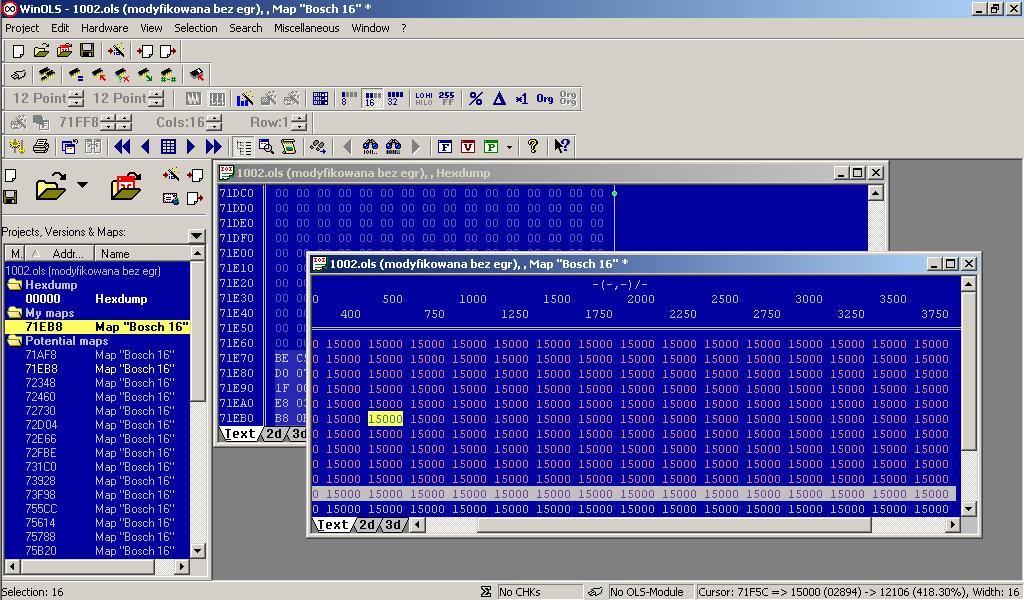
Task: Select potential map at address 731C0
Action: click(97, 467)
